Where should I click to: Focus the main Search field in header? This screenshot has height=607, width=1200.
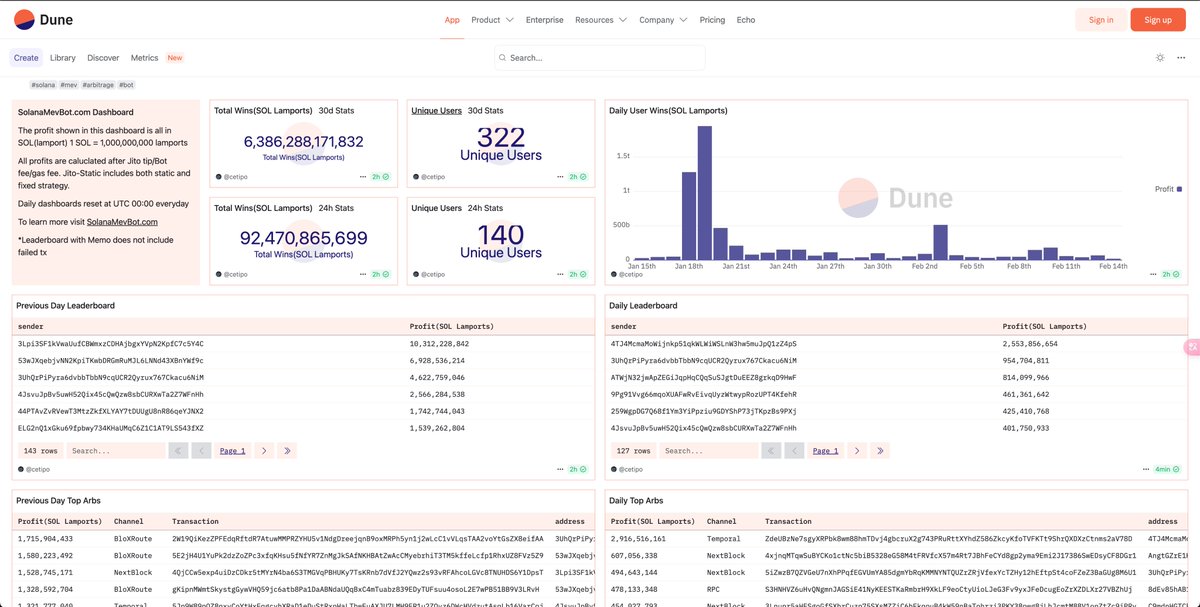600,58
